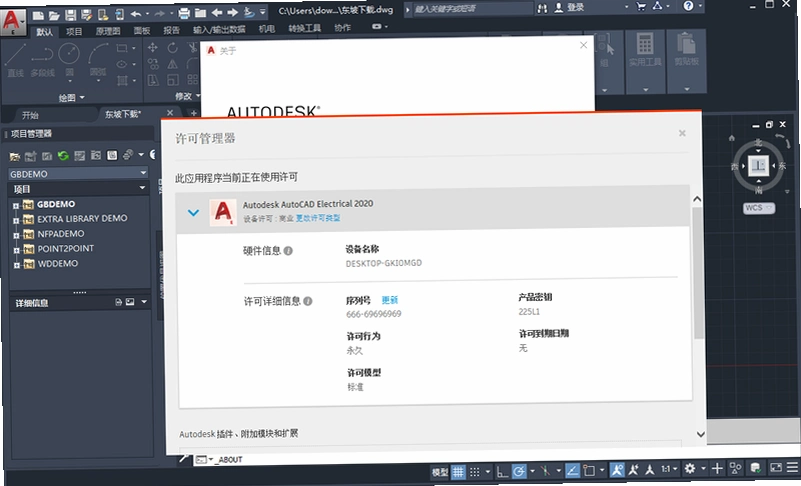Click the Help question mark icon
801x486 pixels.
tap(688, 6)
